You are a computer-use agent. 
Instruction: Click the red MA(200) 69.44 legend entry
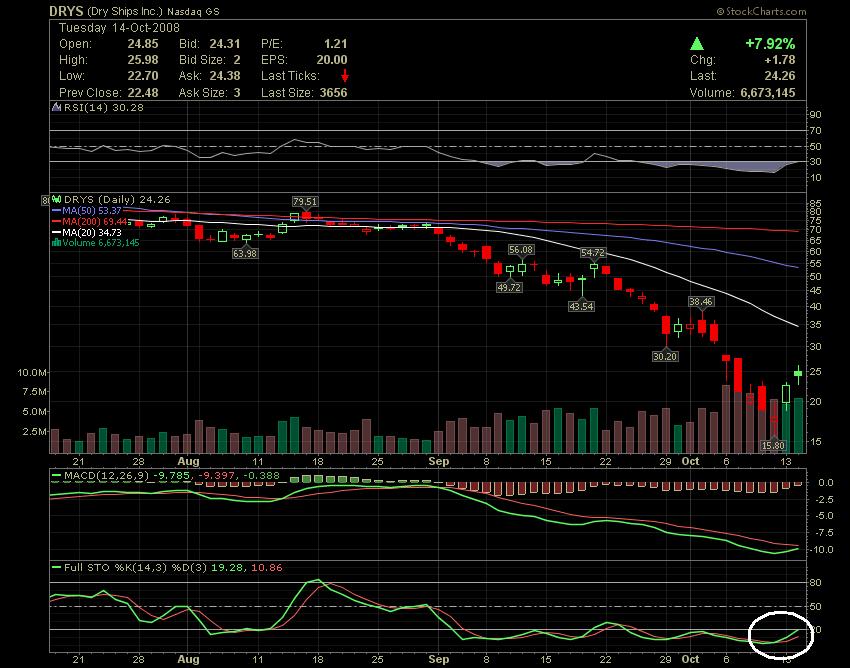(89, 222)
